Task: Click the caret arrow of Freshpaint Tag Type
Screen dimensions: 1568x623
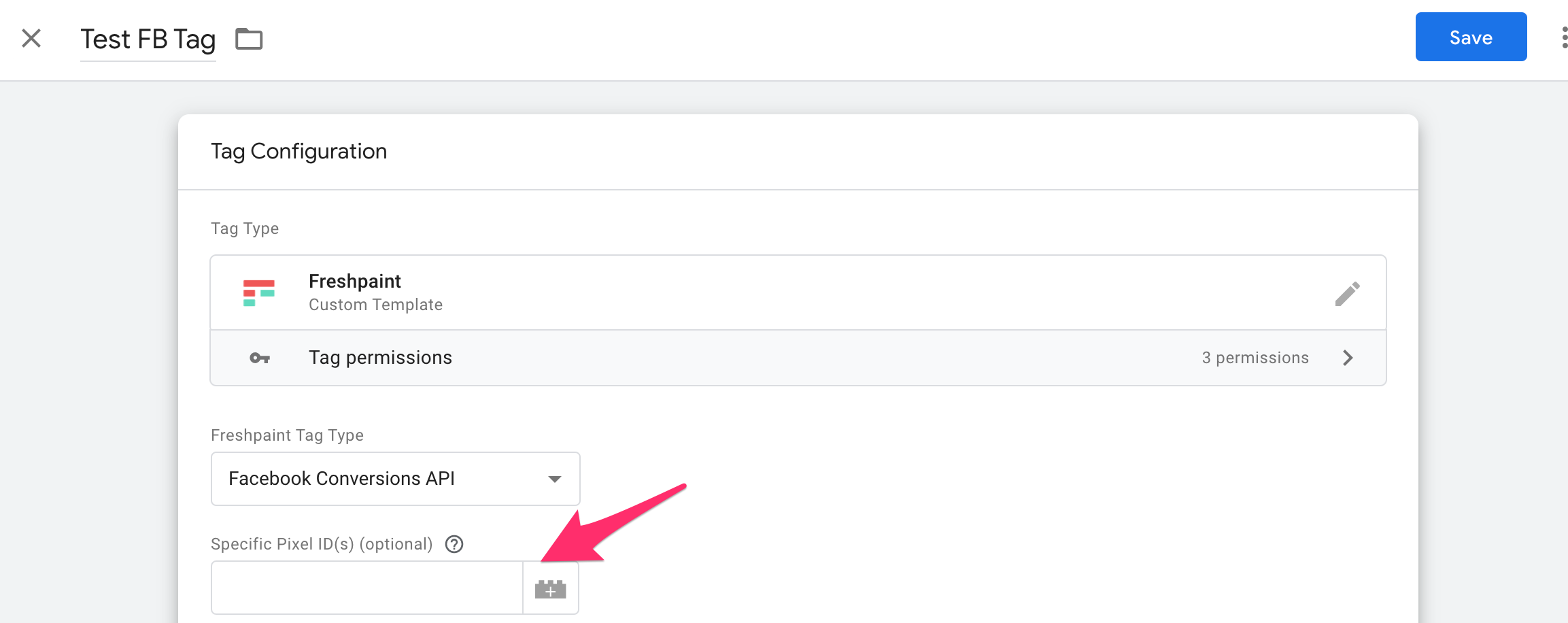Action: tap(555, 479)
